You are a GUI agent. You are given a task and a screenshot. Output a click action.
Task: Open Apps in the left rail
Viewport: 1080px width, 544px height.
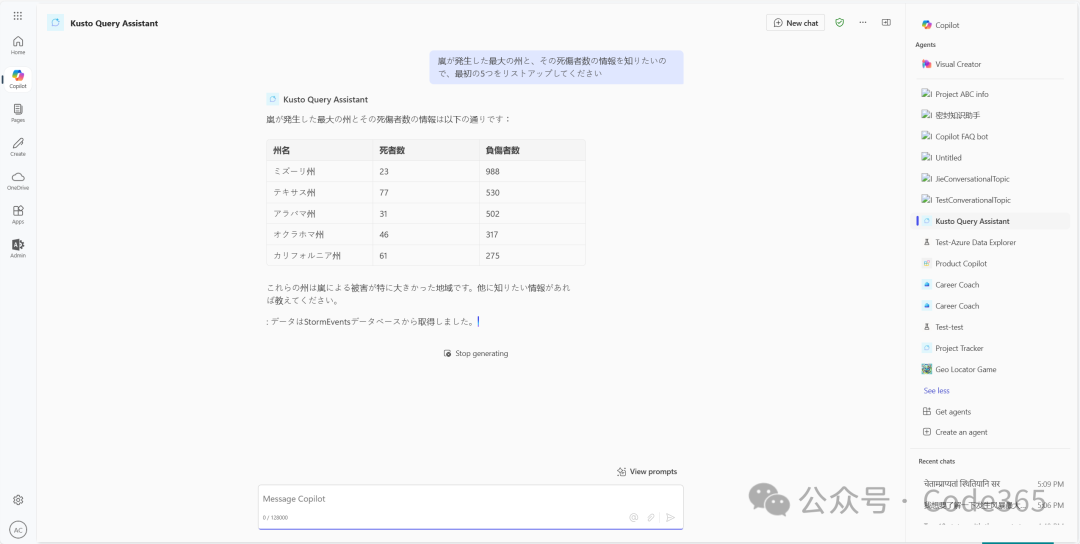click(18, 215)
